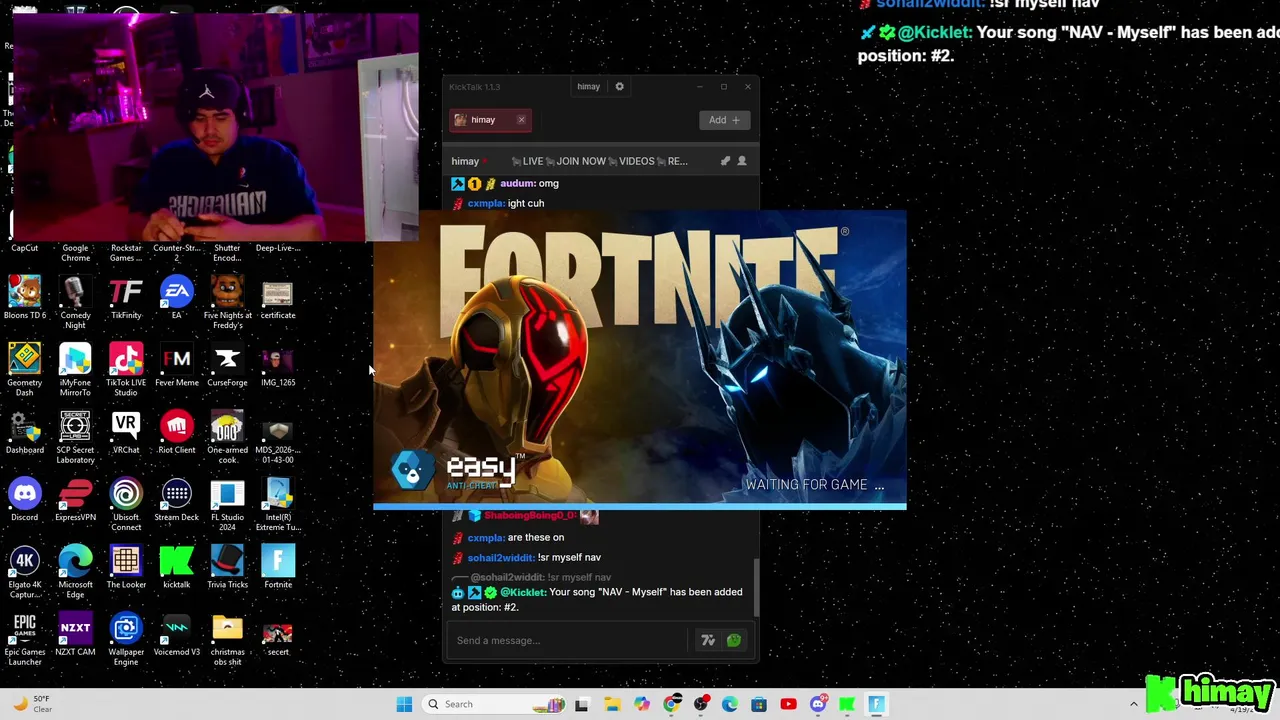
Task: Click the taskbar Search box
Action: tap(493, 704)
